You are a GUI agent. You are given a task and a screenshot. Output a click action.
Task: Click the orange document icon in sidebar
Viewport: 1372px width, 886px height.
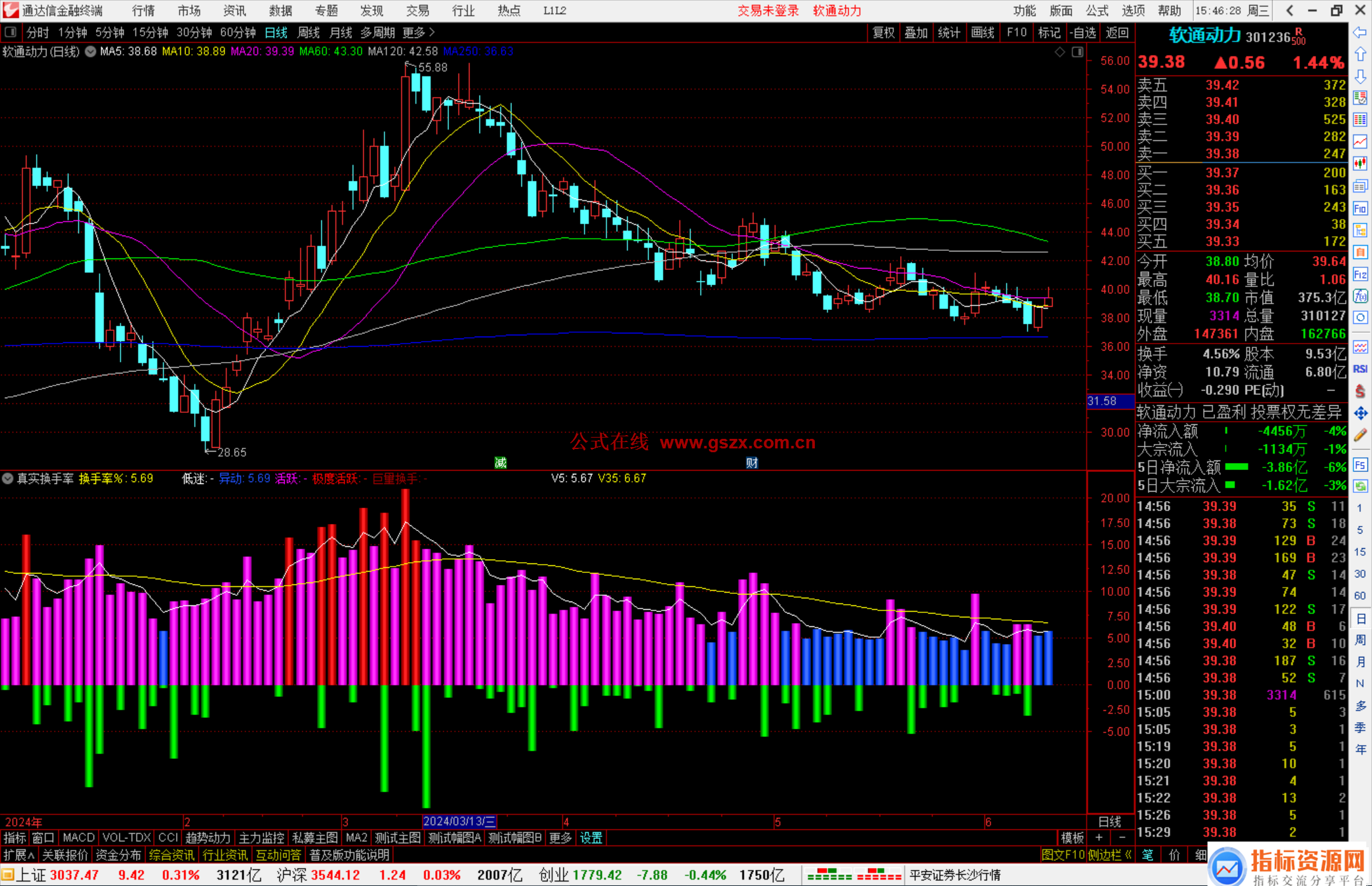(1360, 252)
